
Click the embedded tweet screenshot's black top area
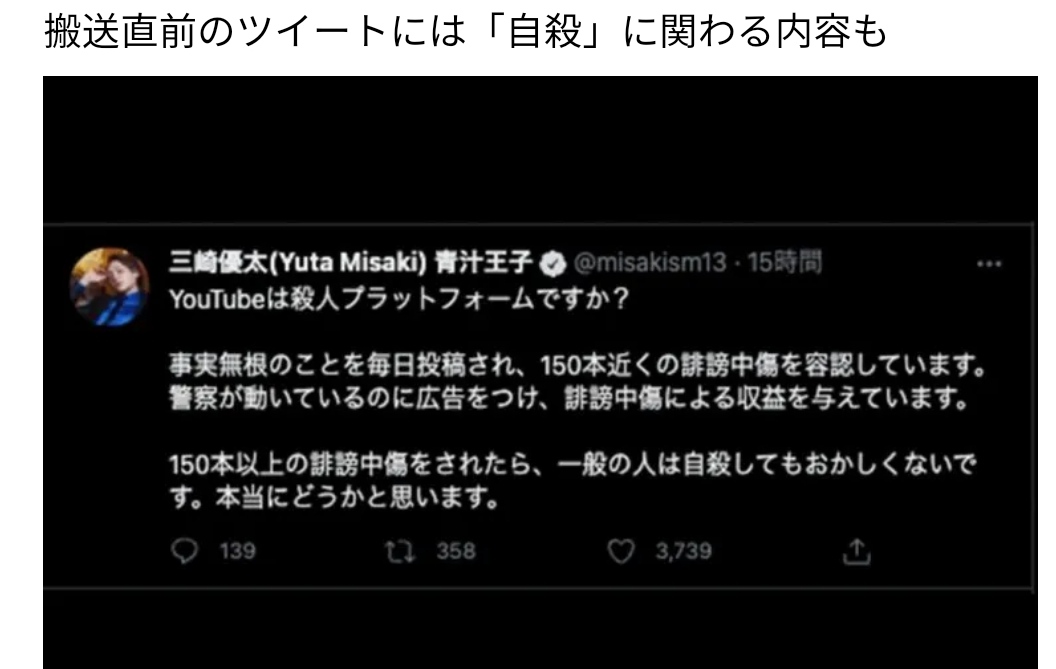(x=539, y=148)
